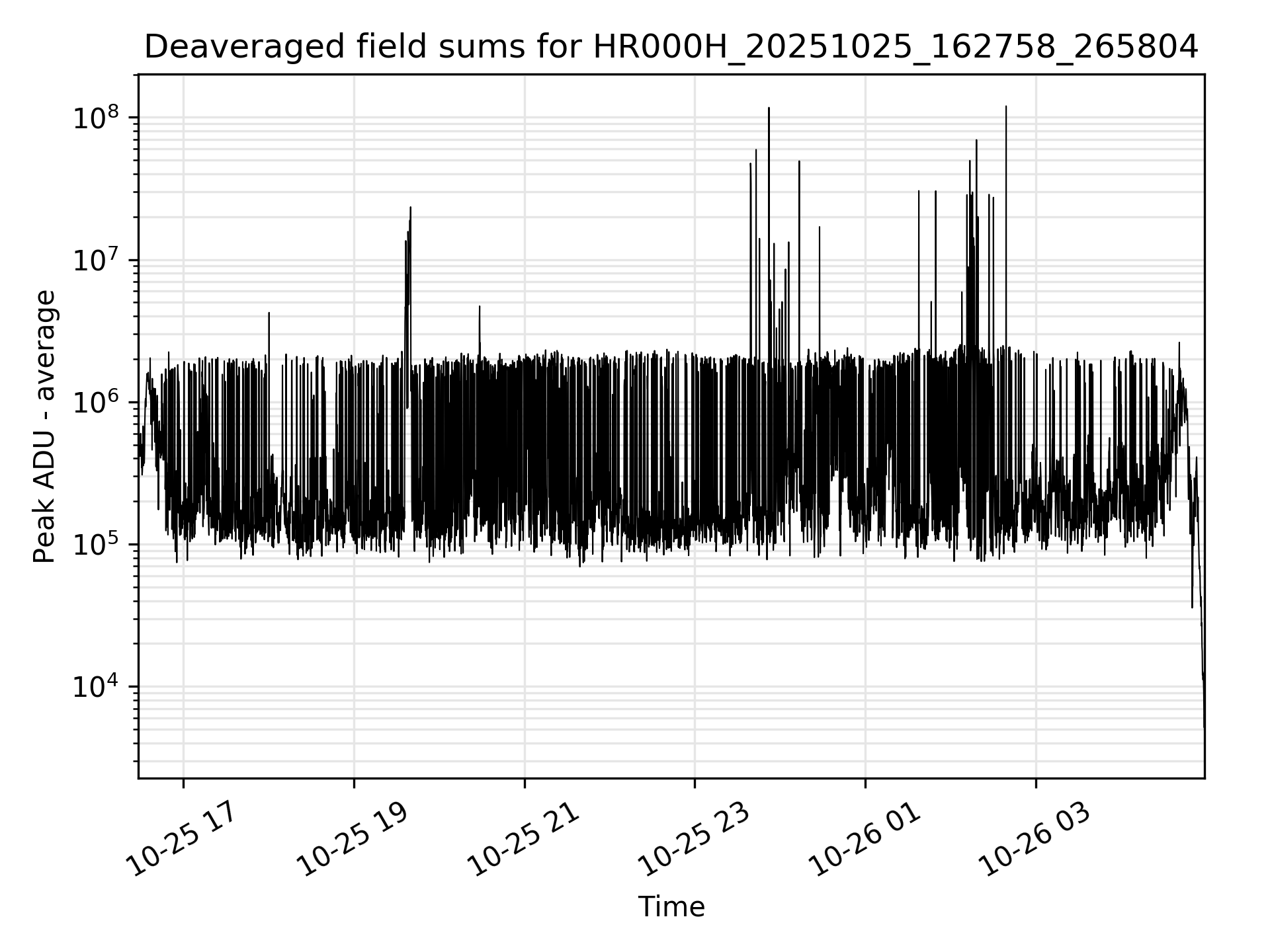Image resolution: width=1270 pixels, height=952 pixels.
Task: Click the y tick label 10^5
Action: pos(95,545)
